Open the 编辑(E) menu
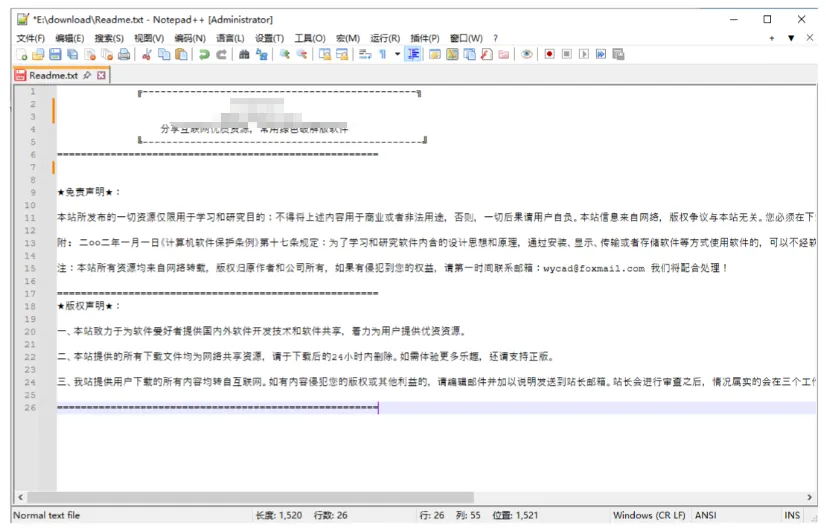This screenshot has height=531, width=826. (x=70, y=38)
